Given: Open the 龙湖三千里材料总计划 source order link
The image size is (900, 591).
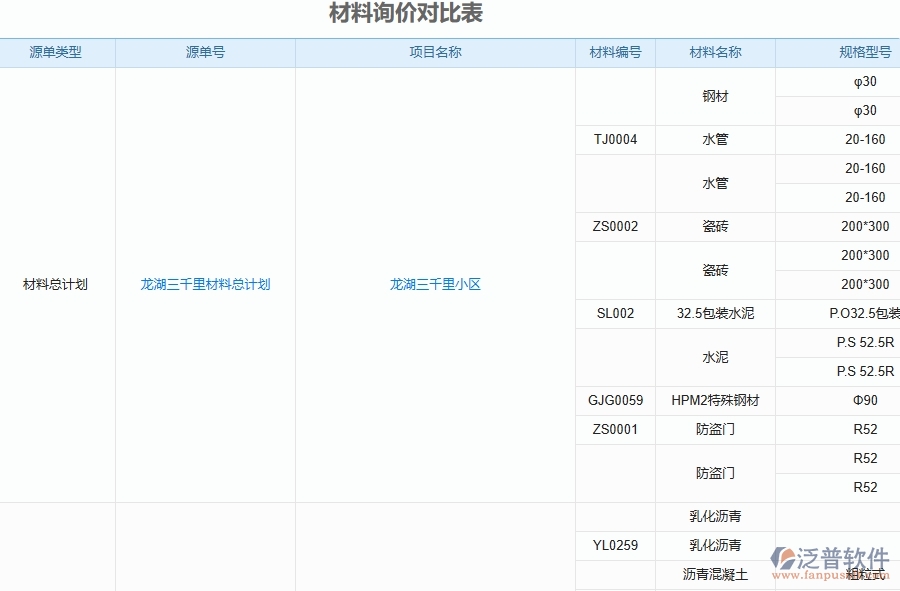Looking at the screenshot, I should pos(205,284).
